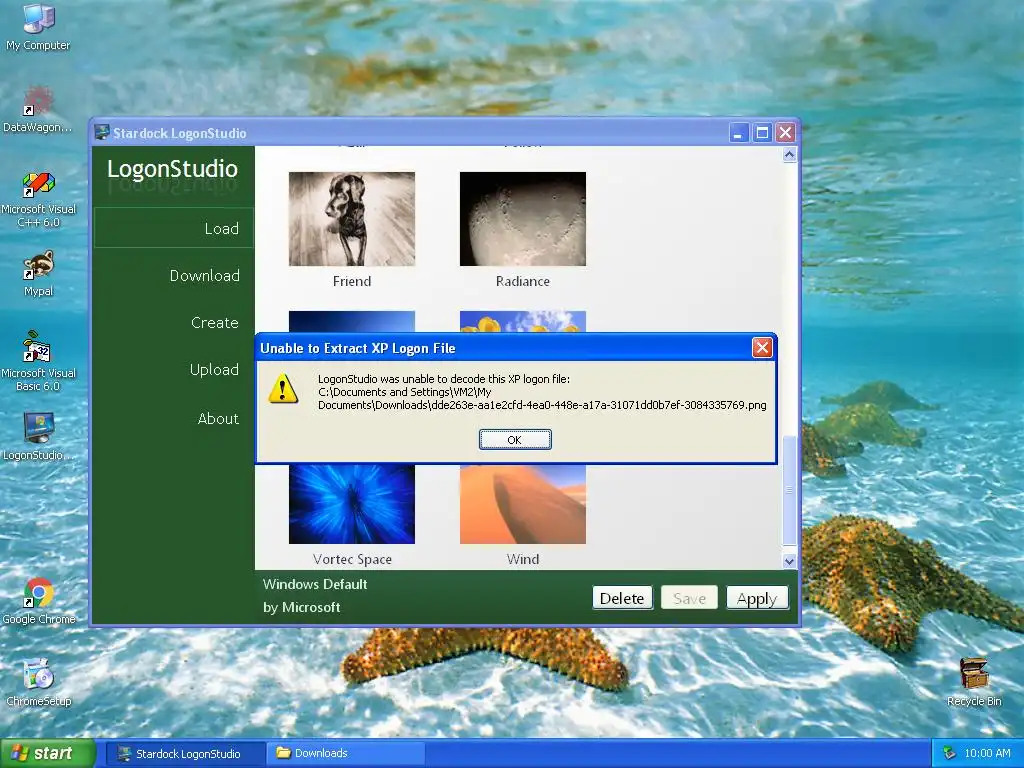This screenshot has width=1024, height=768.
Task: Click the scrollbar down arrow
Action: pyautogui.click(x=789, y=561)
